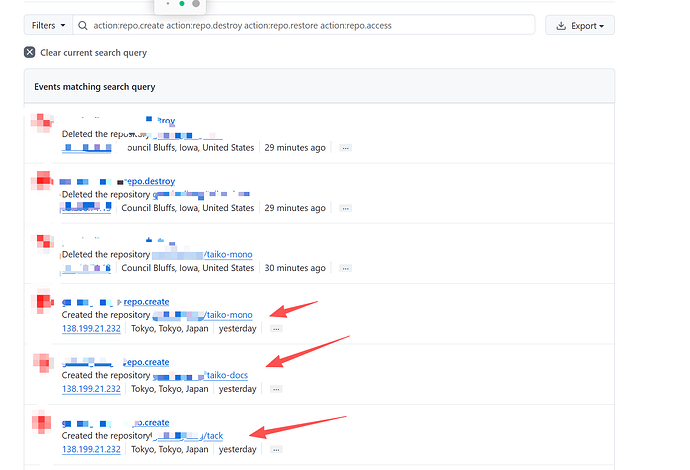Click user avatar of created taiko-docs event

click(x=43, y=363)
